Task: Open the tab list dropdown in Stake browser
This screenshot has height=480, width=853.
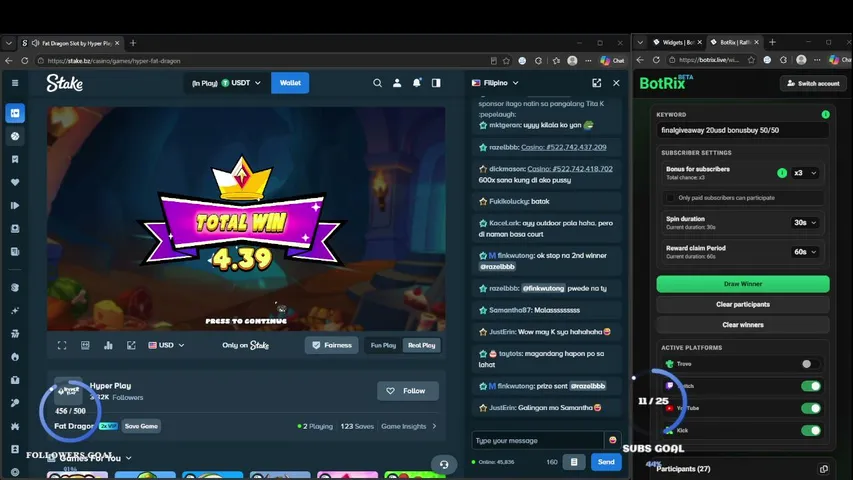Action: point(9,43)
